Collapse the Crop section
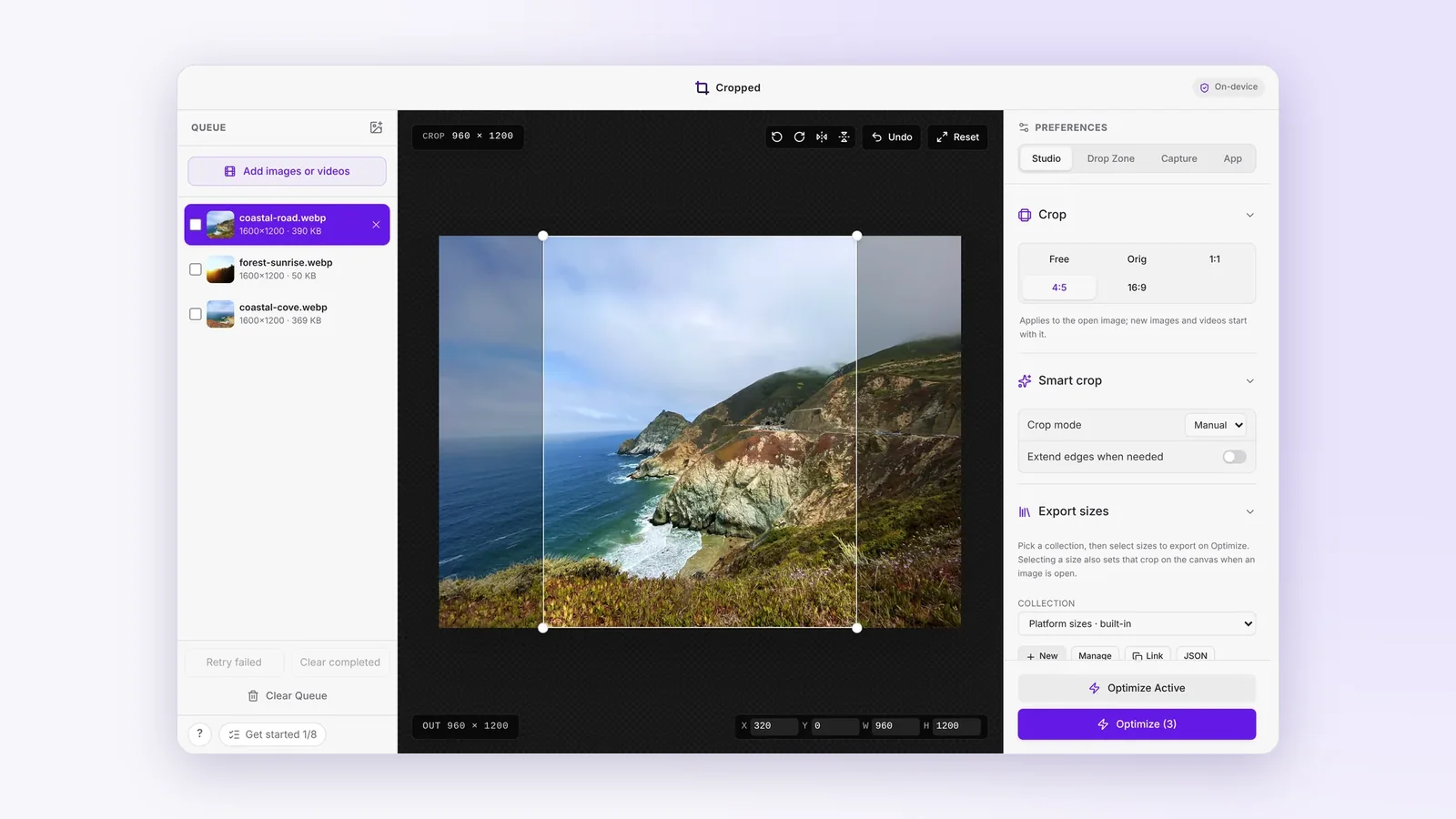Screen dimensions: 1456x819 [x=1249, y=216]
